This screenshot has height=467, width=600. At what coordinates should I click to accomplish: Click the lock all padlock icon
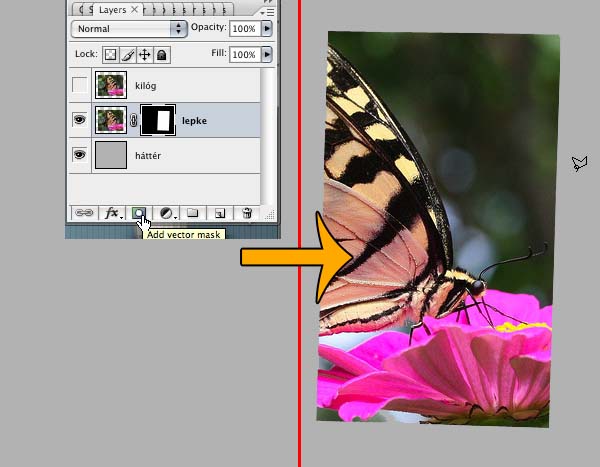(x=161, y=55)
